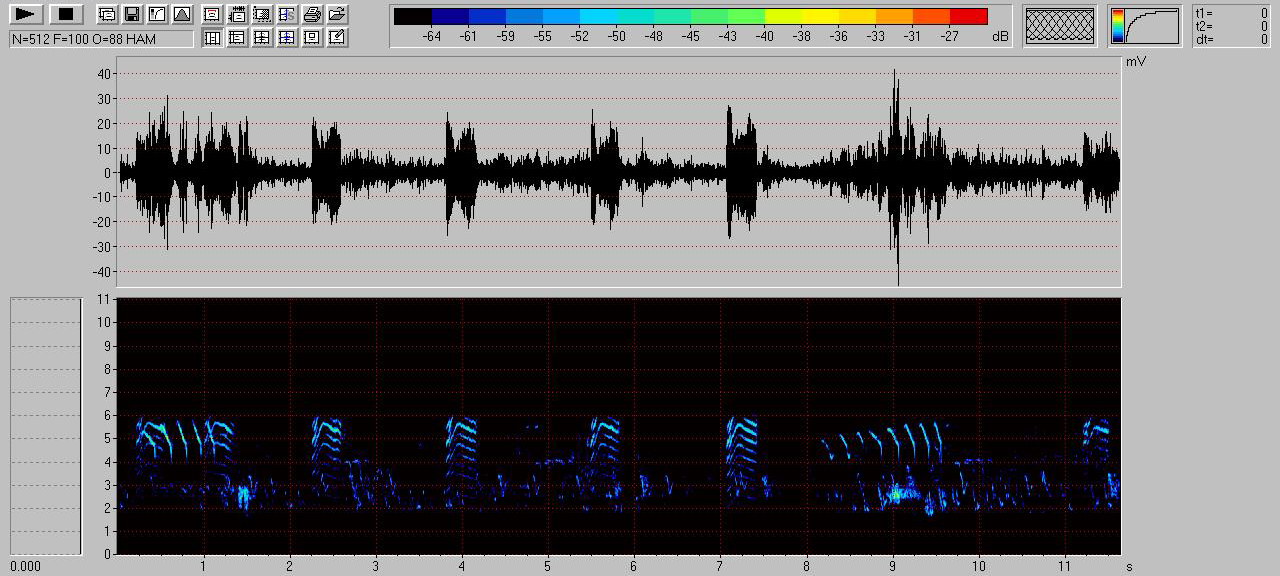The image size is (1280, 576).
Task: Click the open folder icon
Action: (x=337, y=14)
